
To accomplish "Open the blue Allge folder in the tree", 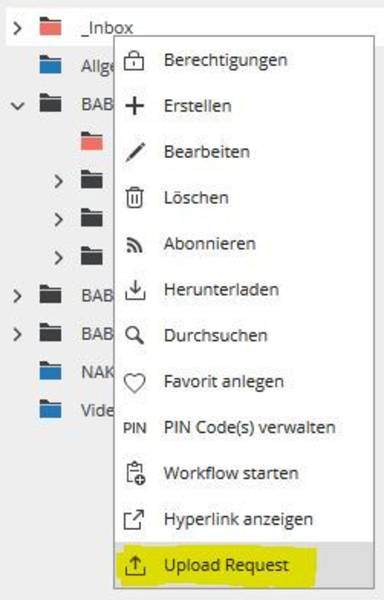I will (x=50, y=64).
